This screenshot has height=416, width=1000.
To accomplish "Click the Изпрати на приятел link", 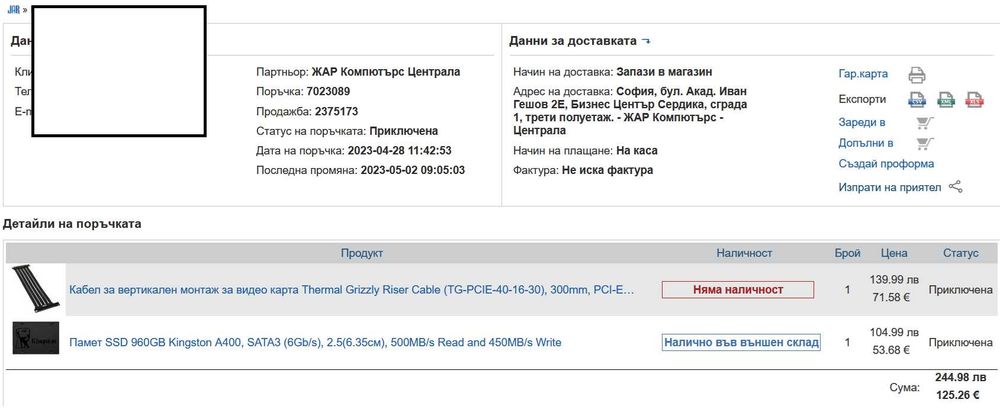I will click(x=890, y=188).
